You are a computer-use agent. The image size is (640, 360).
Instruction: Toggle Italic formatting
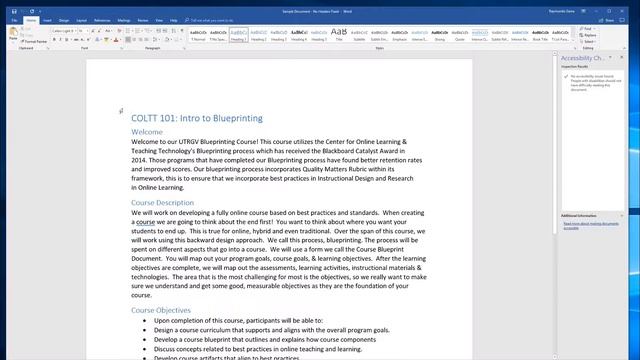60,40
